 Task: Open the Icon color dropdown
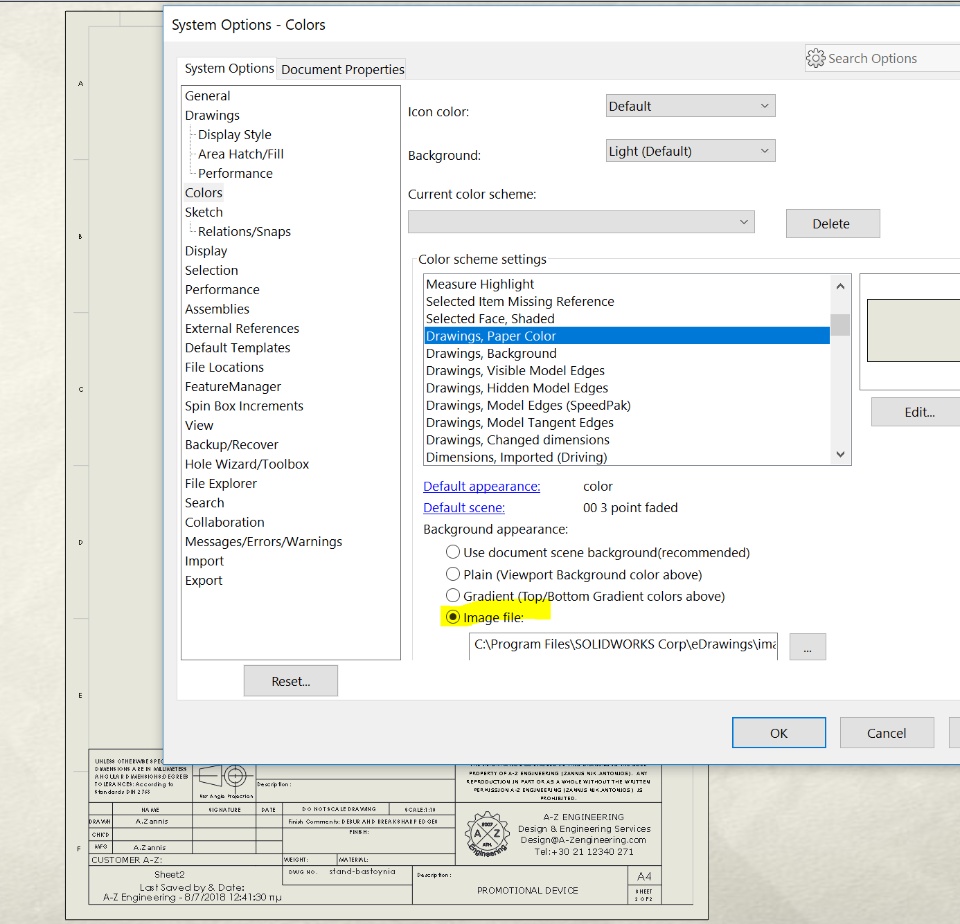[x=690, y=106]
